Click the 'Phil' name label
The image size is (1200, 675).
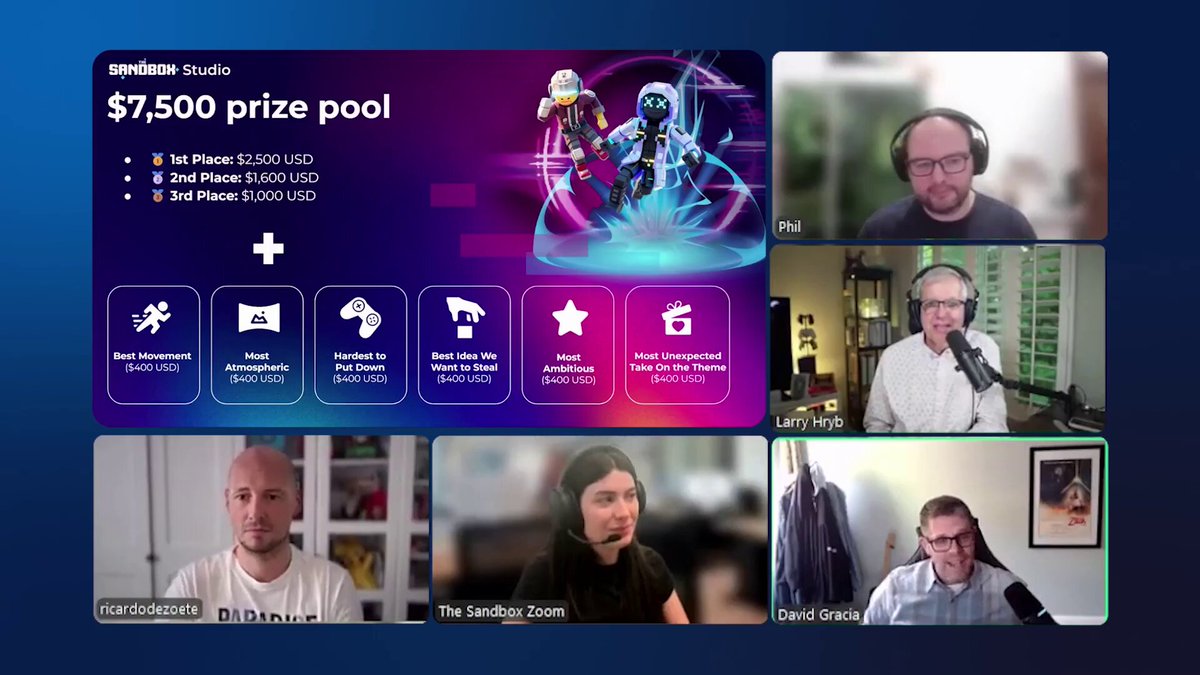tap(790, 227)
